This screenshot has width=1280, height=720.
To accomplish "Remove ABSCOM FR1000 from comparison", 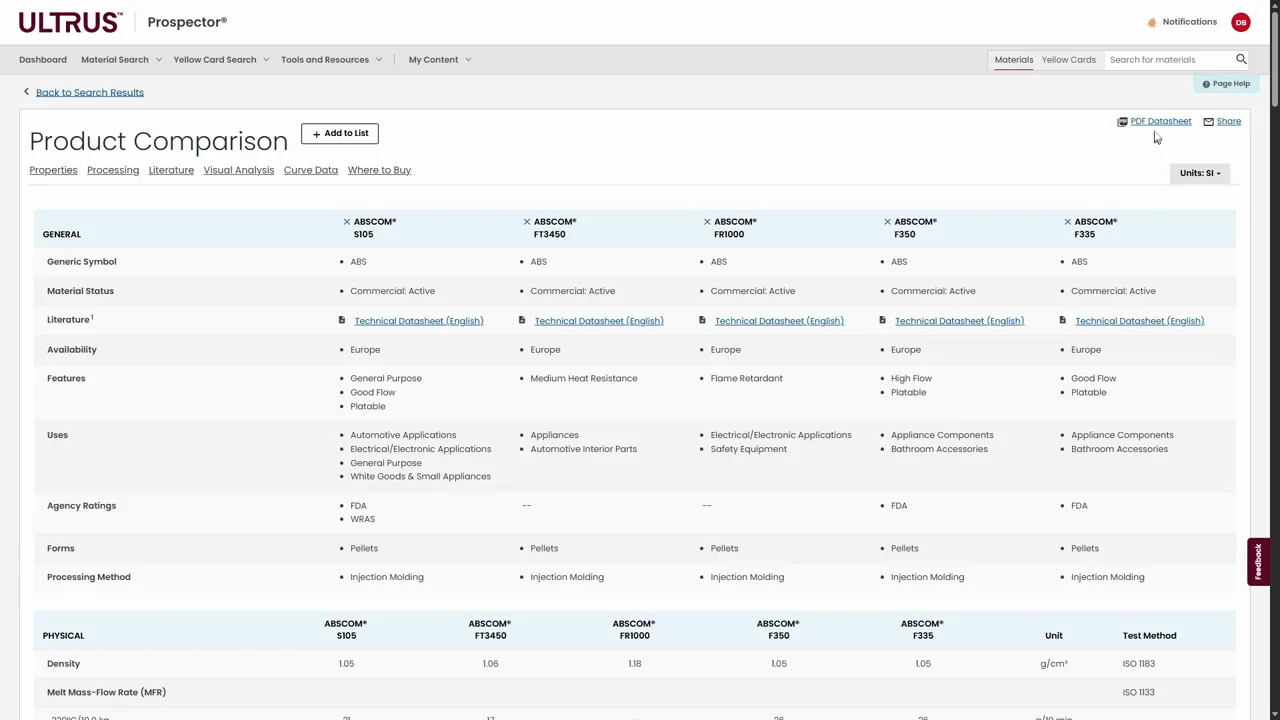I will coord(707,222).
